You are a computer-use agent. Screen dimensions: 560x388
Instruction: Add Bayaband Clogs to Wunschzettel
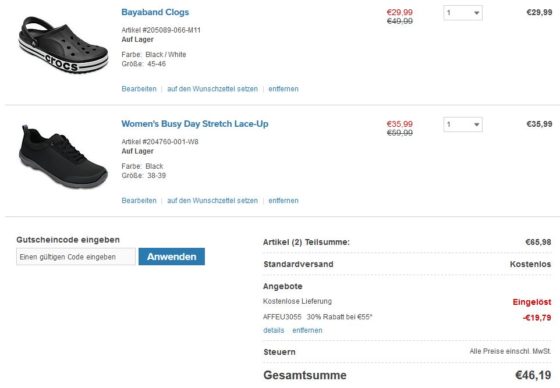pyautogui.click(x=212, y=89)
